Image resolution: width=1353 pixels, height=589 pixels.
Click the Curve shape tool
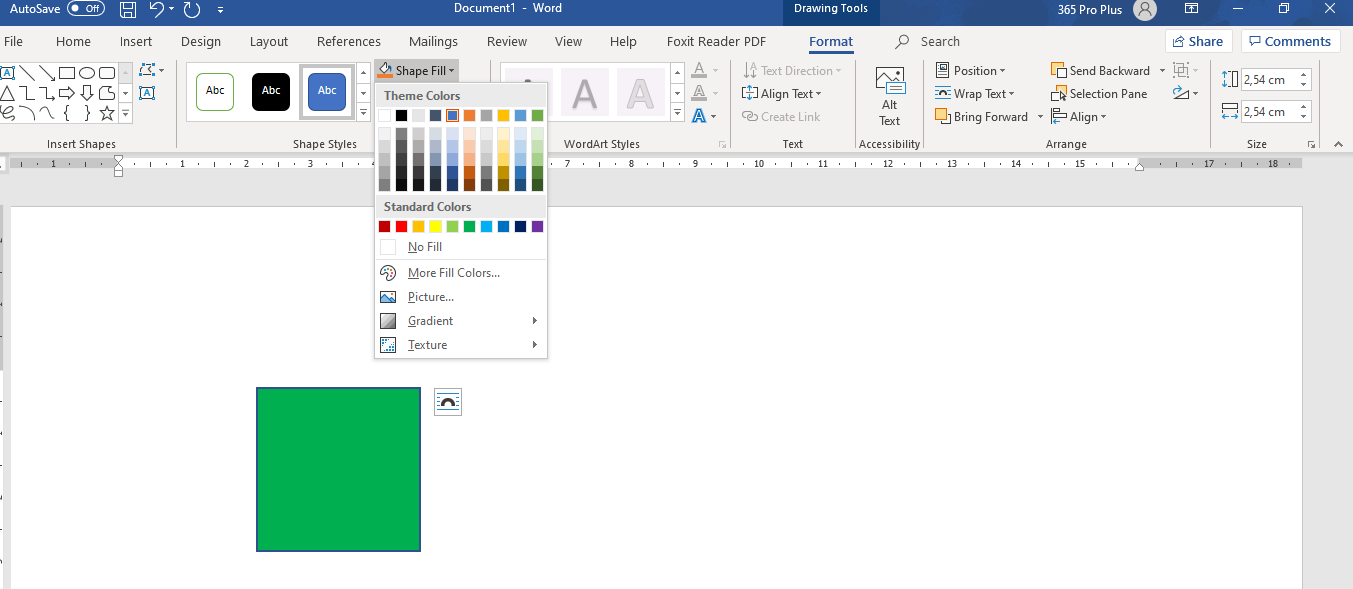(47, 112)
